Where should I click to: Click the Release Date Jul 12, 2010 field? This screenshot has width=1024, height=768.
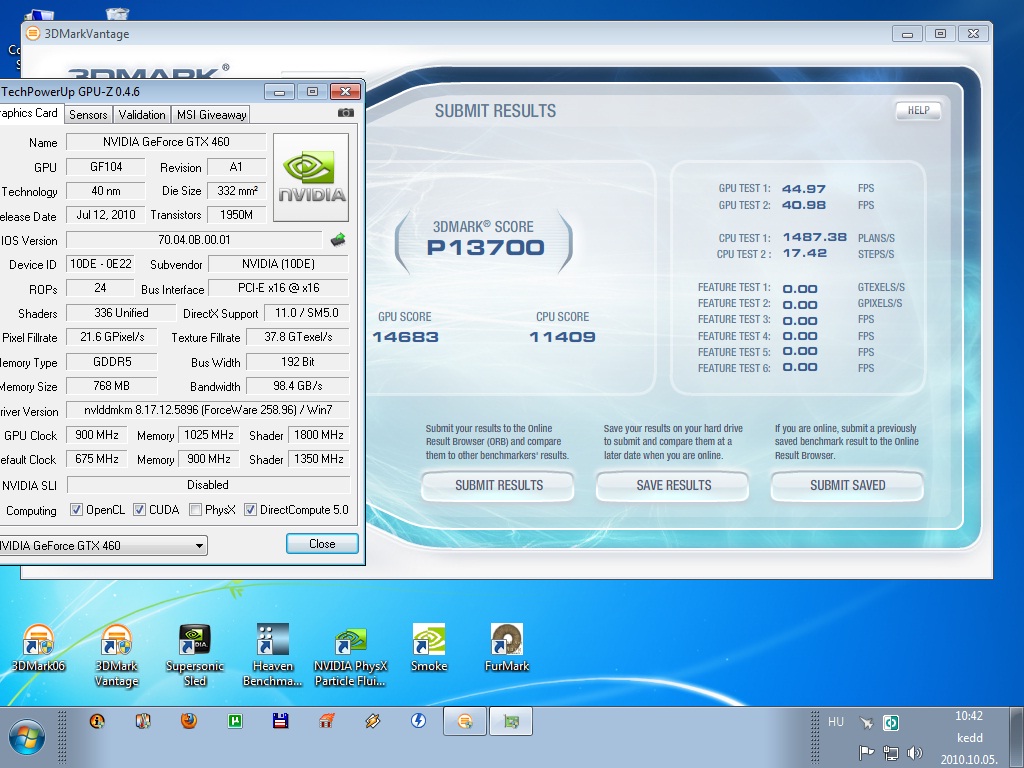(x=106, y=215)
